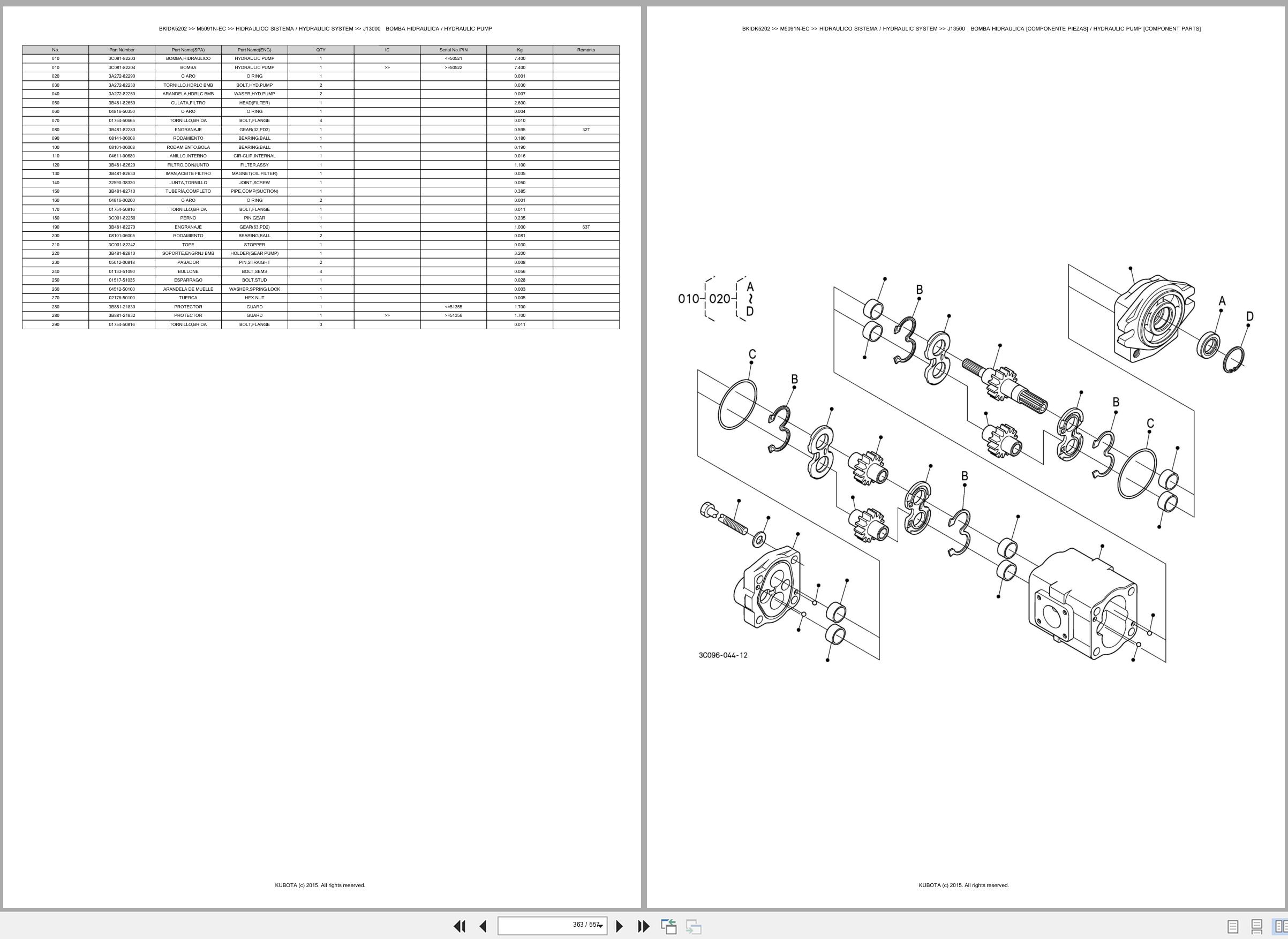
Task: Click part number 3C081-82203
Action: click(x=122, y=58)
